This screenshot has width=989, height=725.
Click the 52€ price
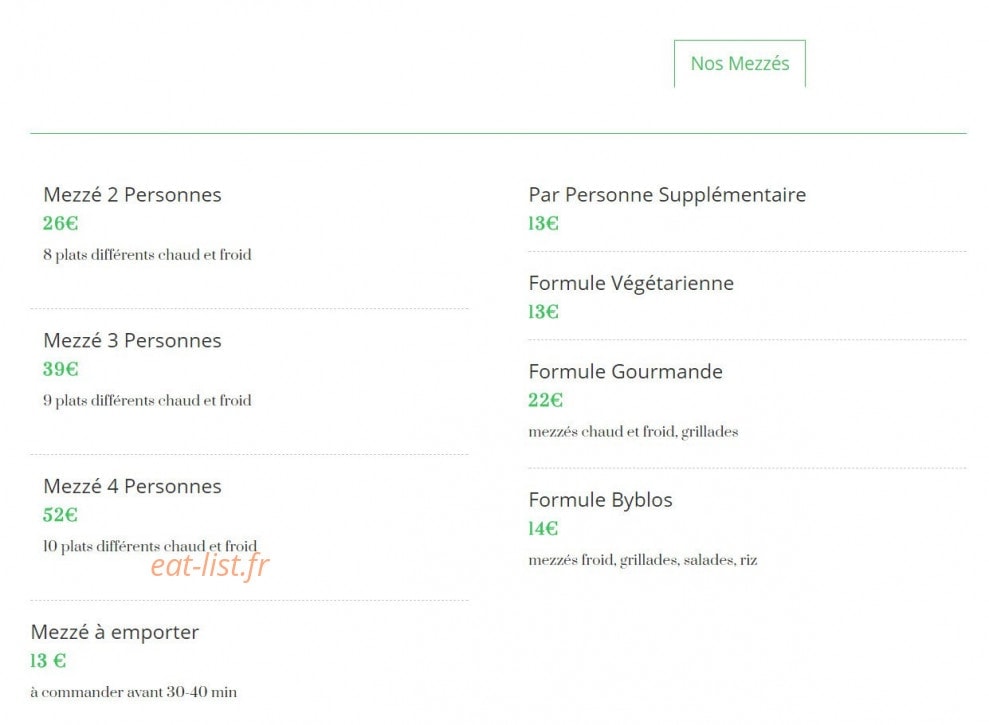point(61,515)
